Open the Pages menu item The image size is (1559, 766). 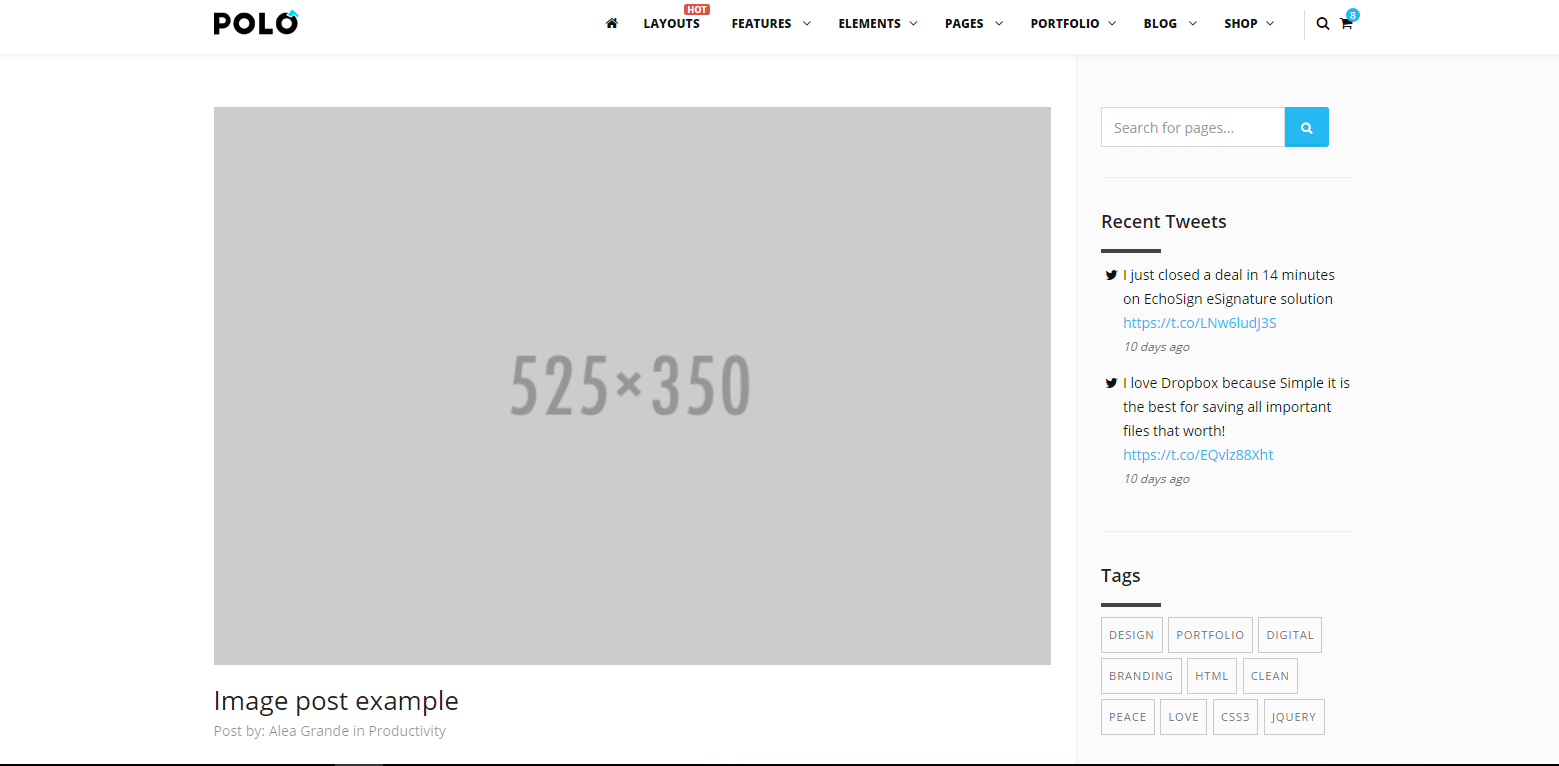[x=973, y=23]
